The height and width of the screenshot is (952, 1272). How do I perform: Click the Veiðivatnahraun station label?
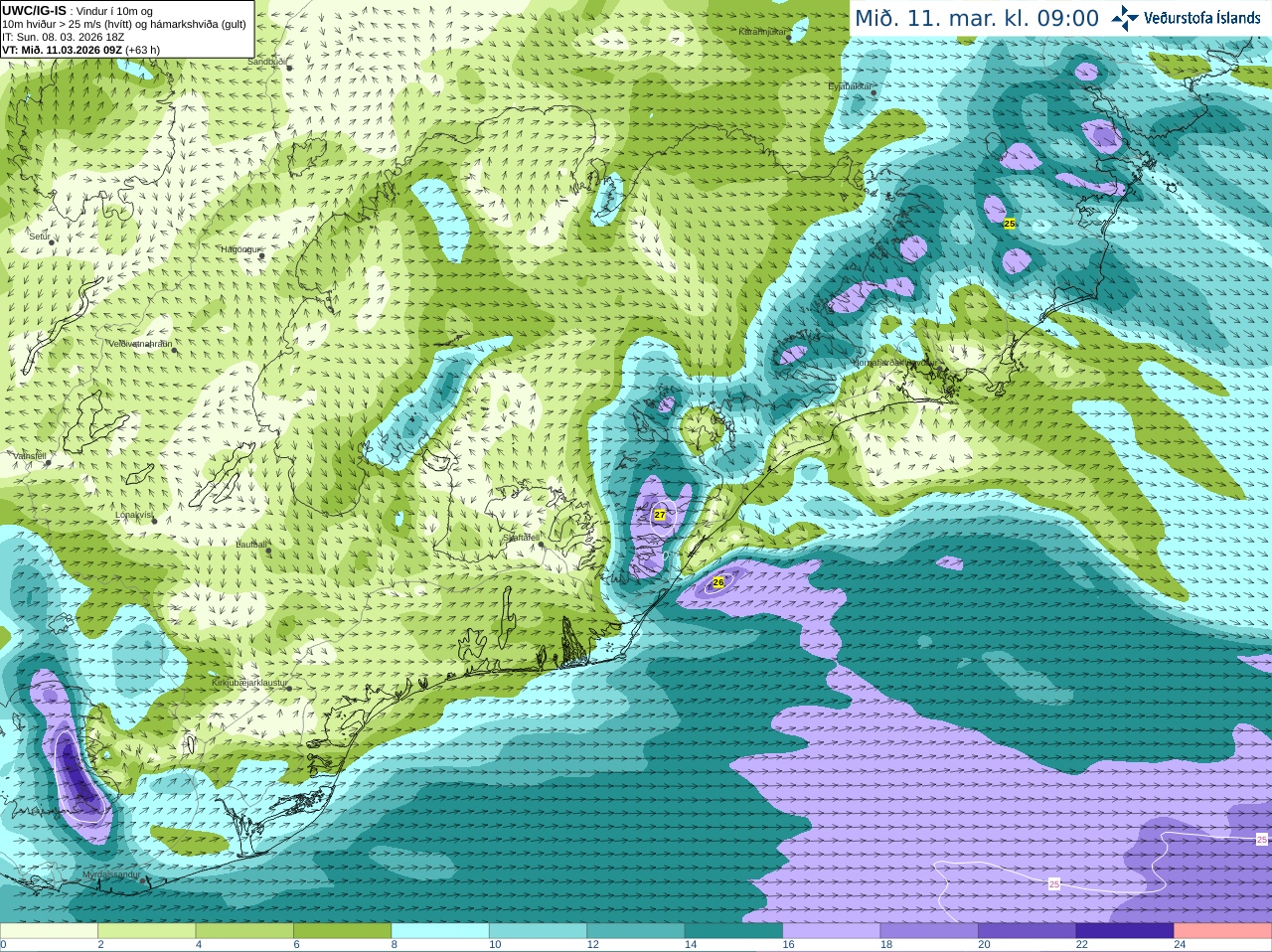tap(140, 344)
